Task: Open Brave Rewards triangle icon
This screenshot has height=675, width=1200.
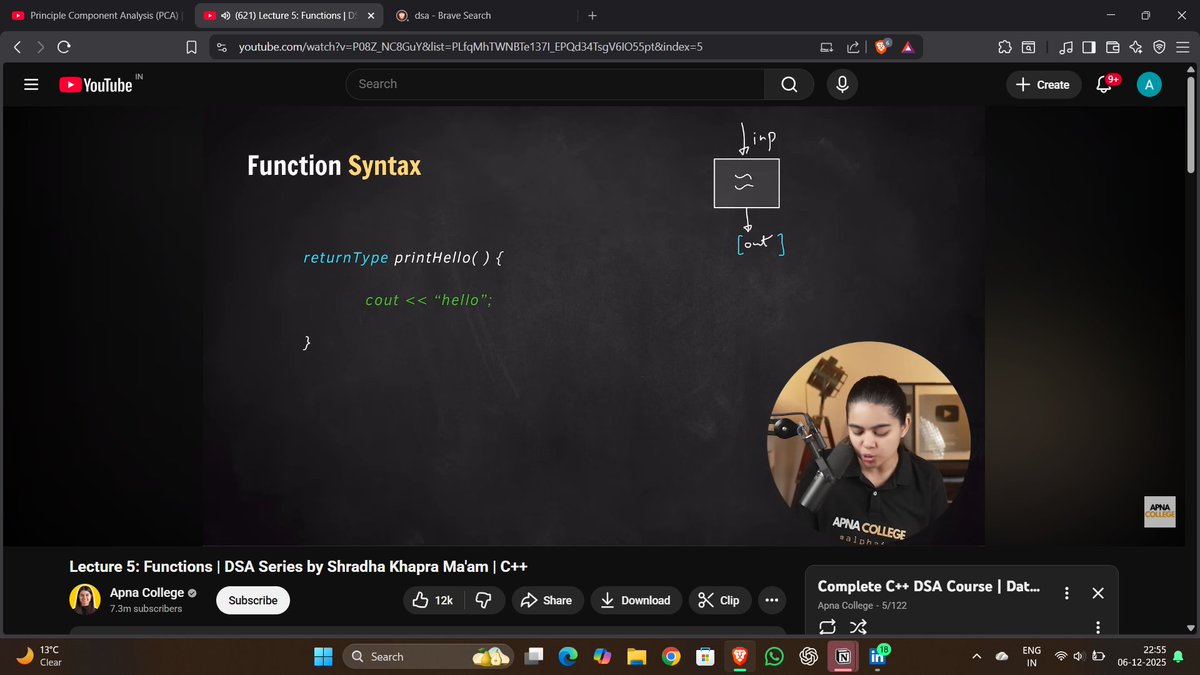Action: point(907,46)
